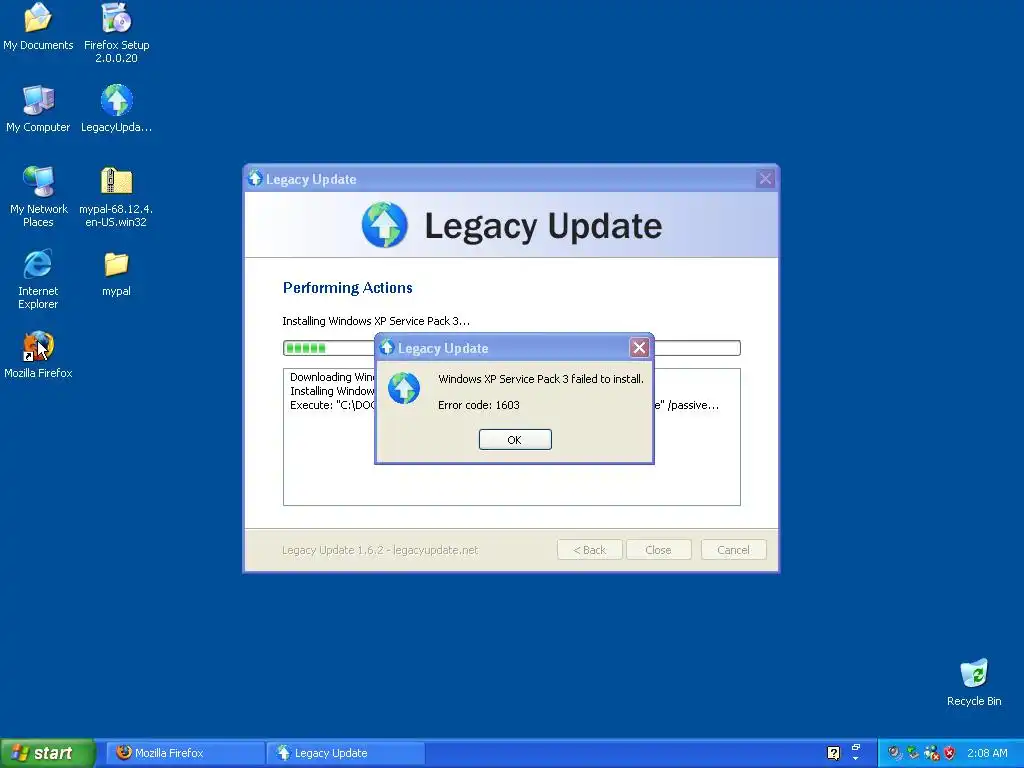The image size is (1024, 768).
Task: Select Internet Explorer desktop icon
Action: point(38,279)
